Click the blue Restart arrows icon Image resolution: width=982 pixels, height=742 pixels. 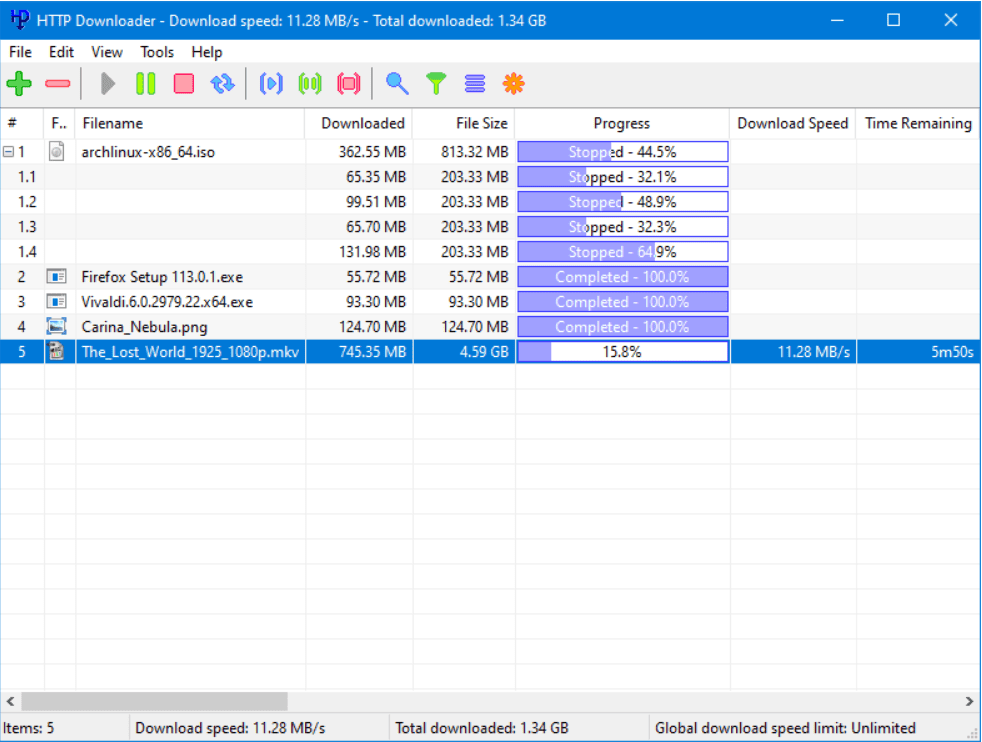222,83
